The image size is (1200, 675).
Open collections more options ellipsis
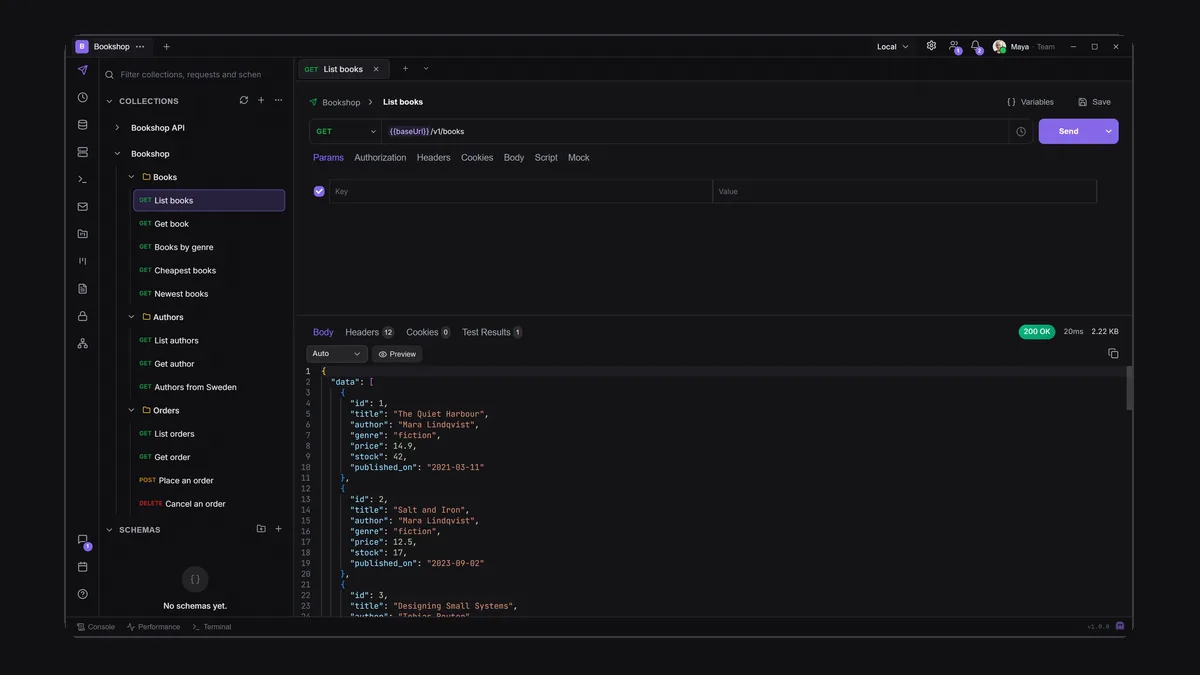point(279,100)
